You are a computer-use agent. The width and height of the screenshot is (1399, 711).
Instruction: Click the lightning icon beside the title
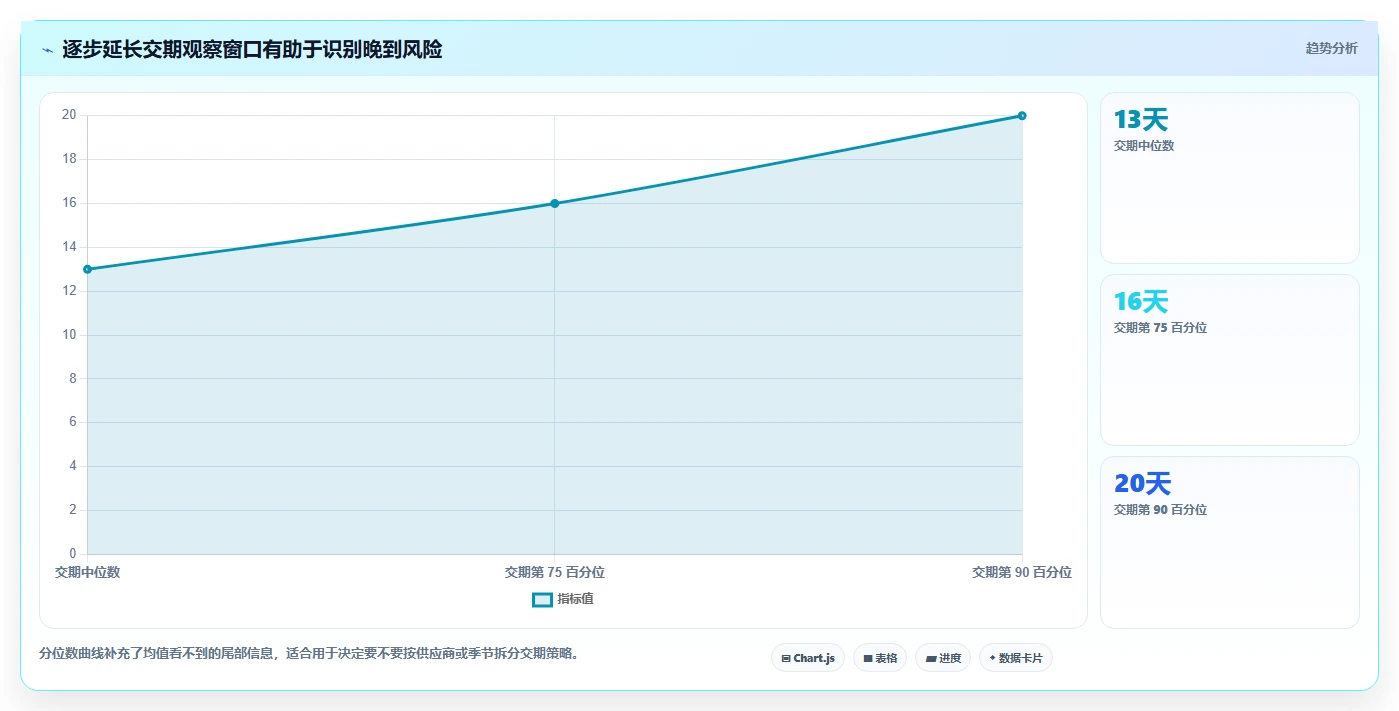pyautogui.click(x=47, y=49)
